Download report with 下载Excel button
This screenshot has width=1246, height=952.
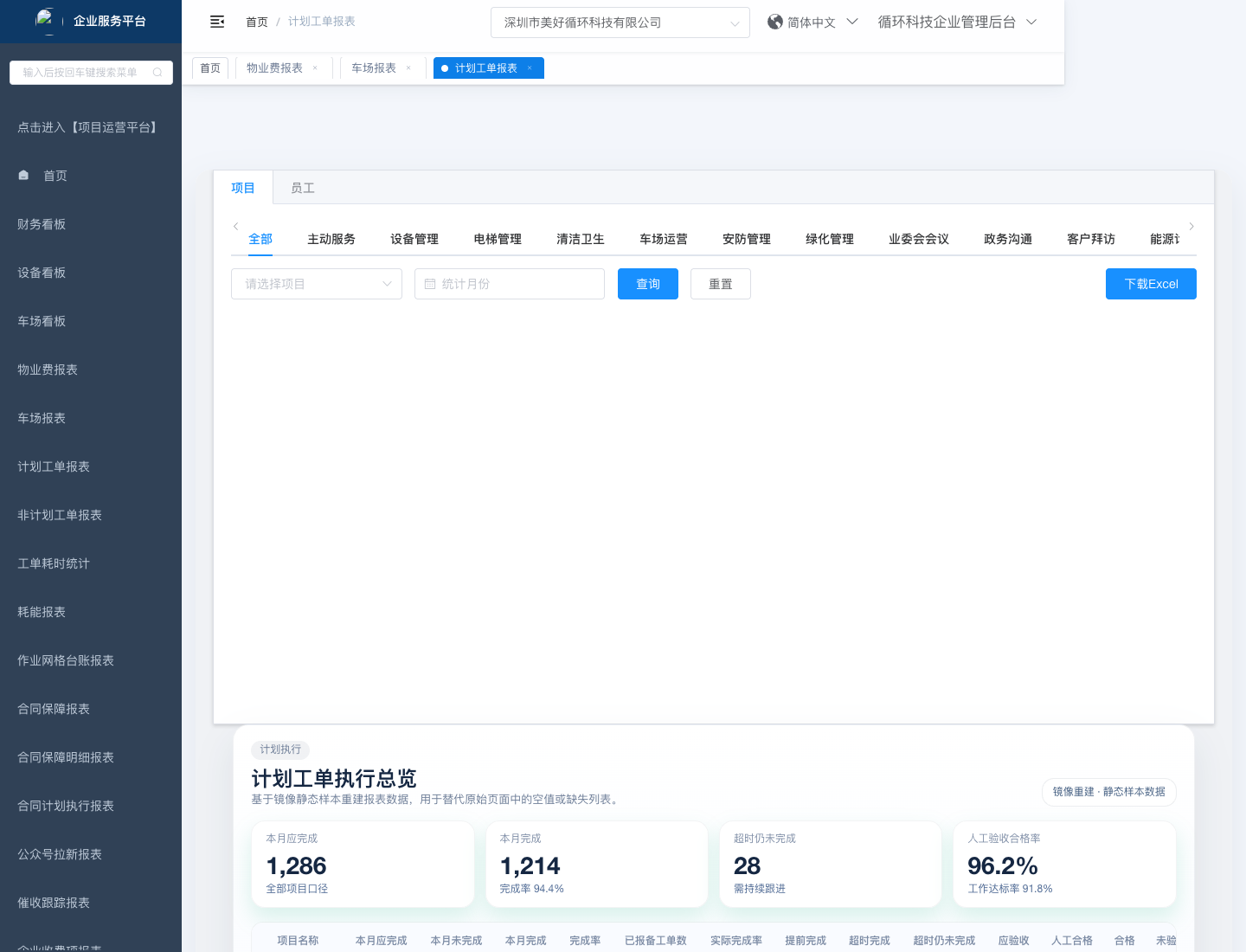point(1150,284)
